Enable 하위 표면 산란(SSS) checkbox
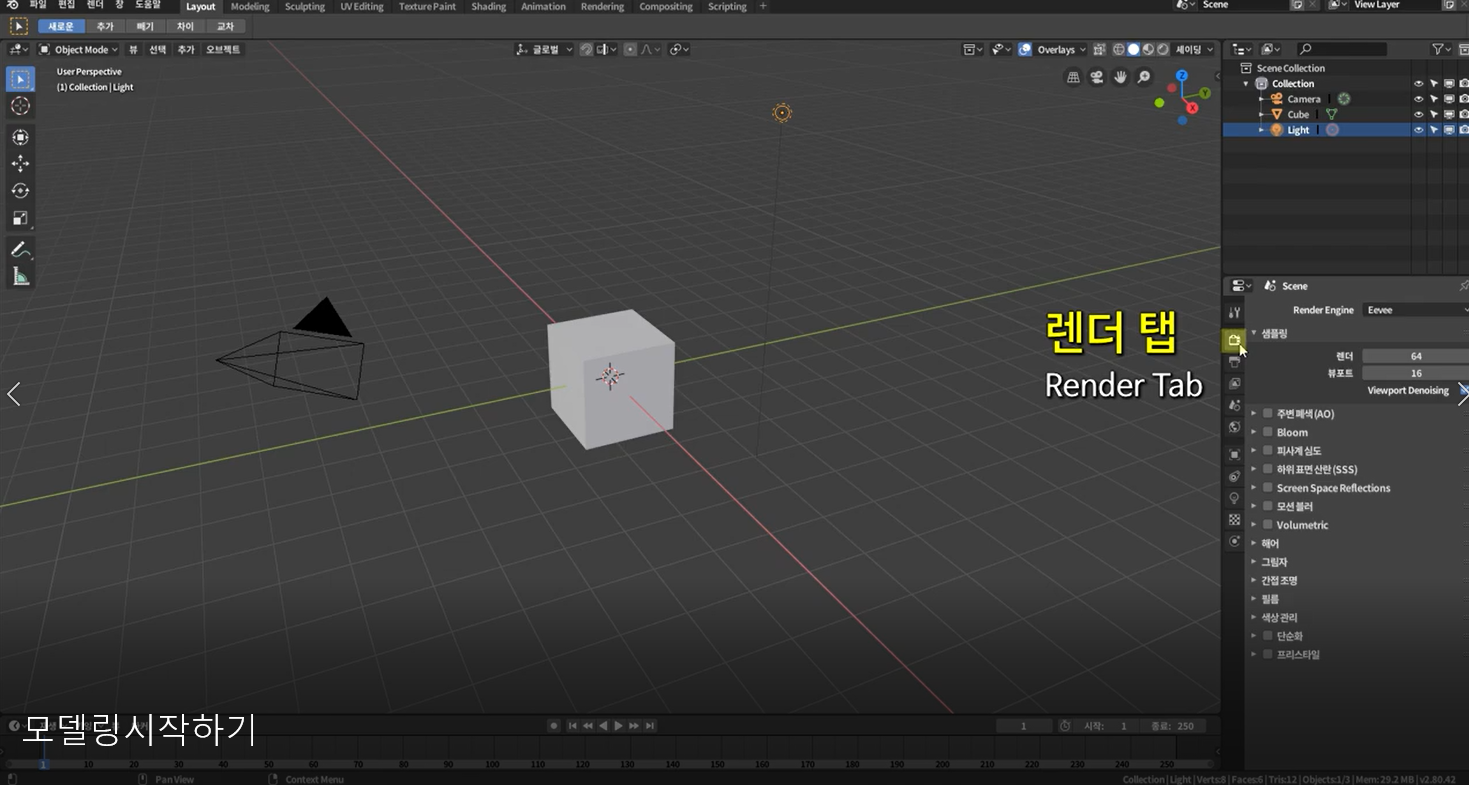The image size is (1469, 785). tap(1267, 469)
